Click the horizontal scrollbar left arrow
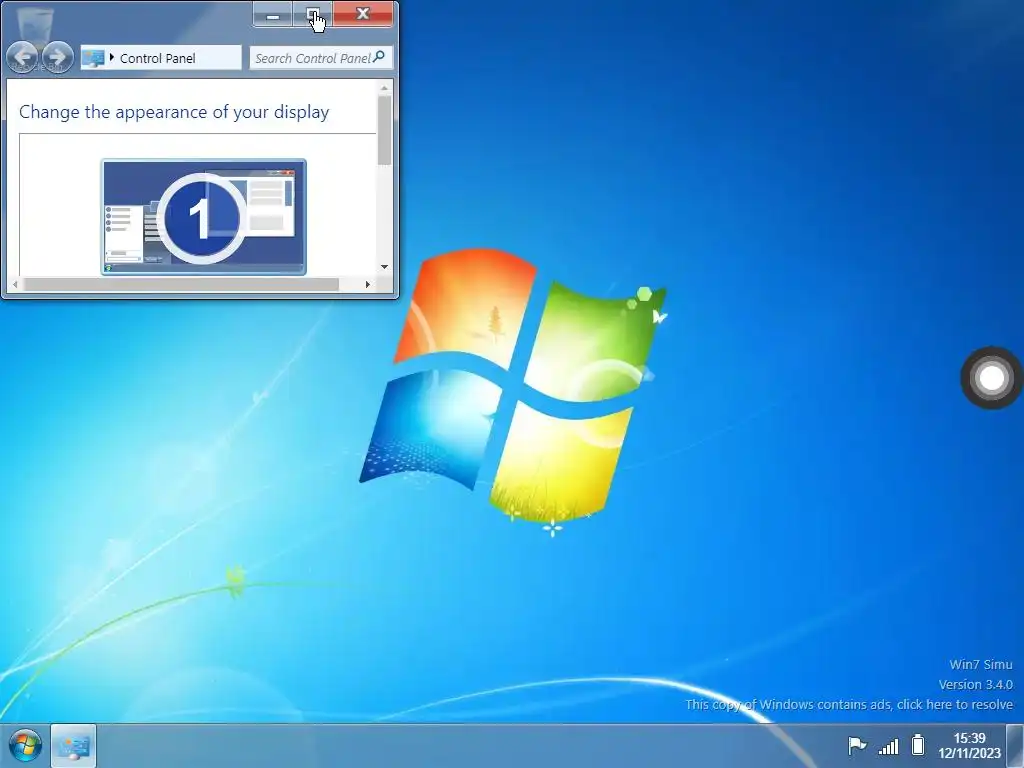This screenshot has height=768, width=1024. click(15, 284)
